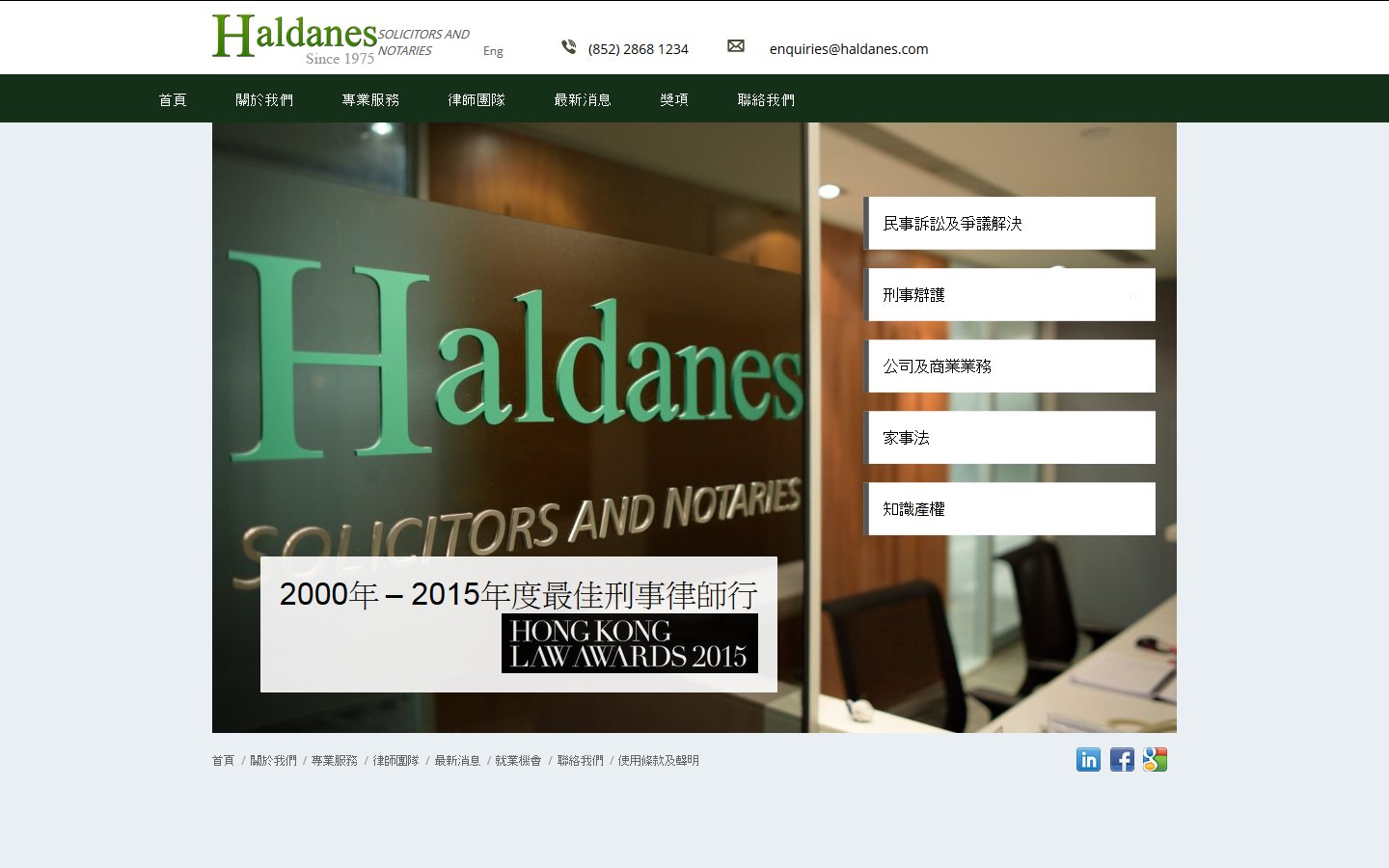
Task: Open 獎項 in the navigation bar
Action: (674, 99)
